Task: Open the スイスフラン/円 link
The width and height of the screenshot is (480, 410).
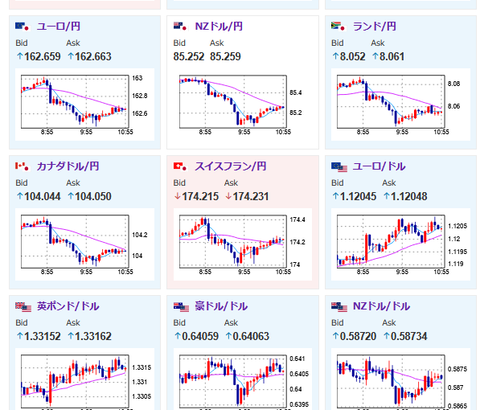Action: [230, 166]
